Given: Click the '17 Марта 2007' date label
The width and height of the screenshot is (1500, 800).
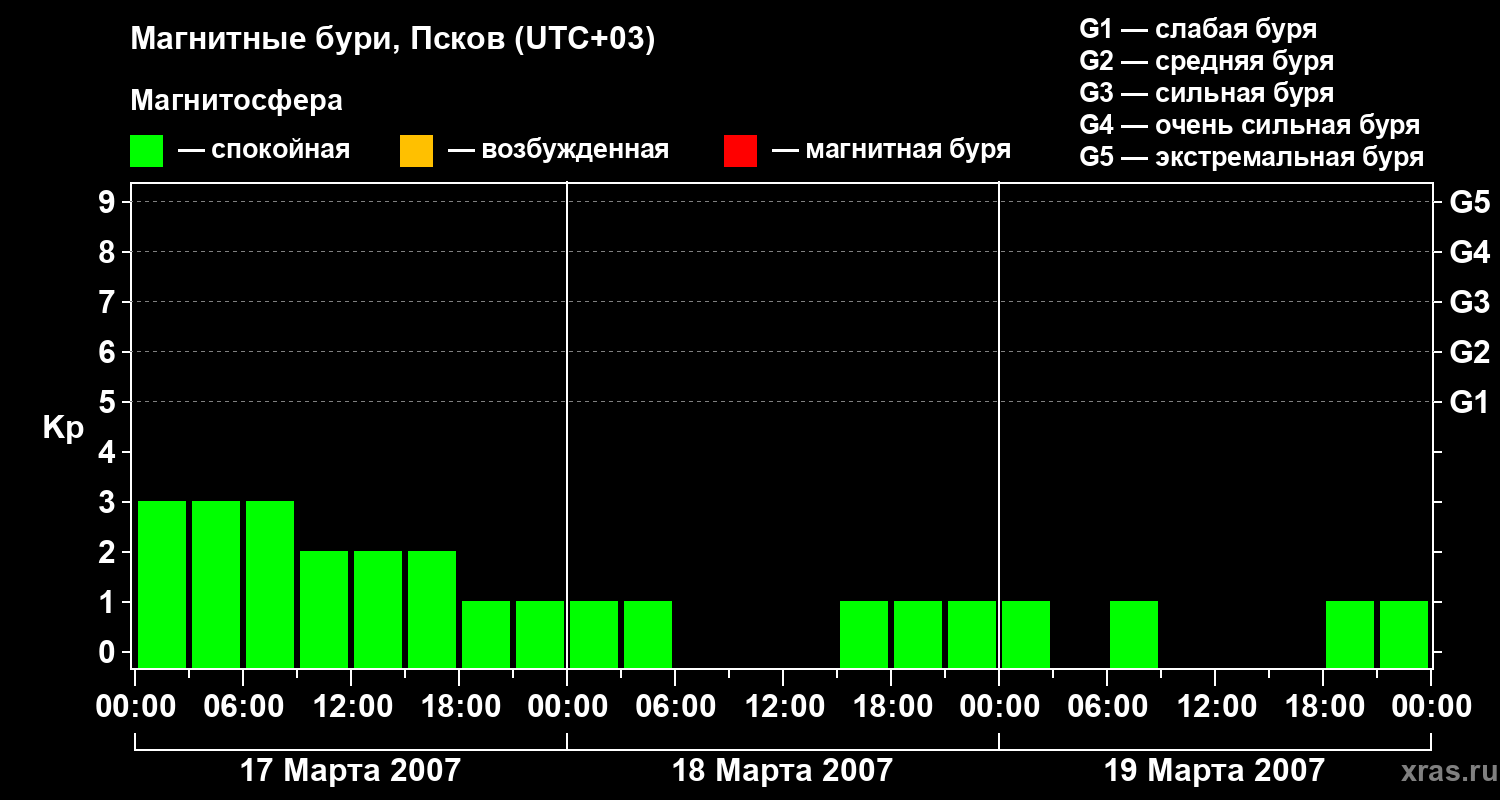Looking at the screenshot, I should (351, 770).
